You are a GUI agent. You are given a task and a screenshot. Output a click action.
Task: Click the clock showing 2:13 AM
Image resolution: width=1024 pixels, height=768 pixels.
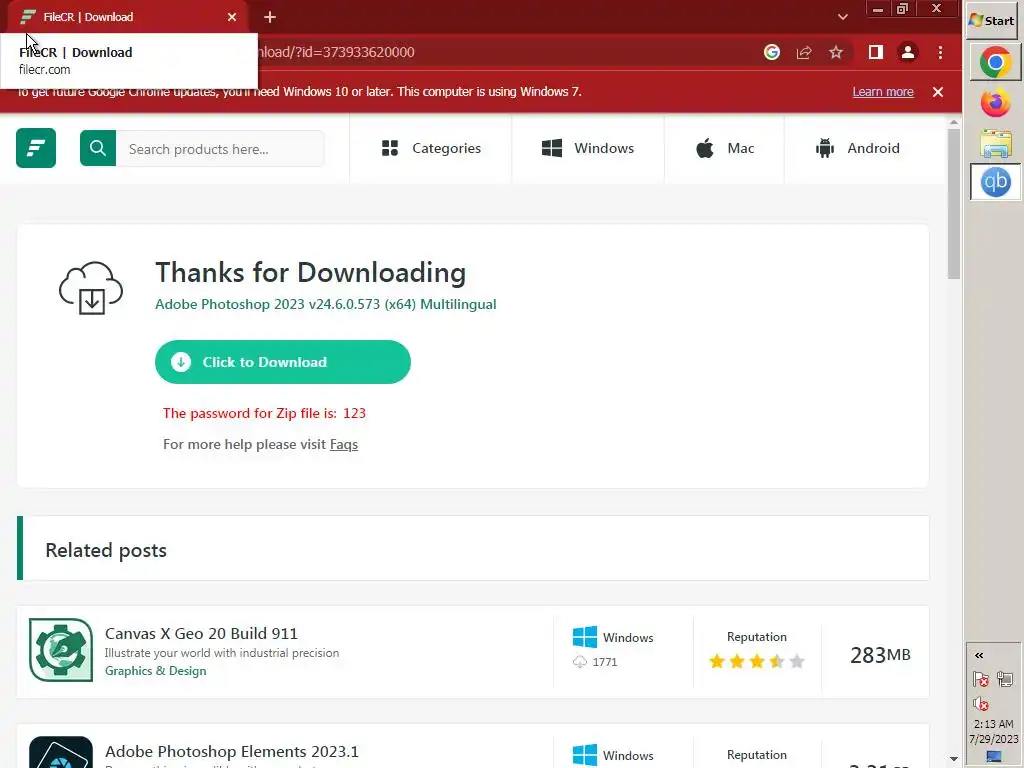click(993, 724)
